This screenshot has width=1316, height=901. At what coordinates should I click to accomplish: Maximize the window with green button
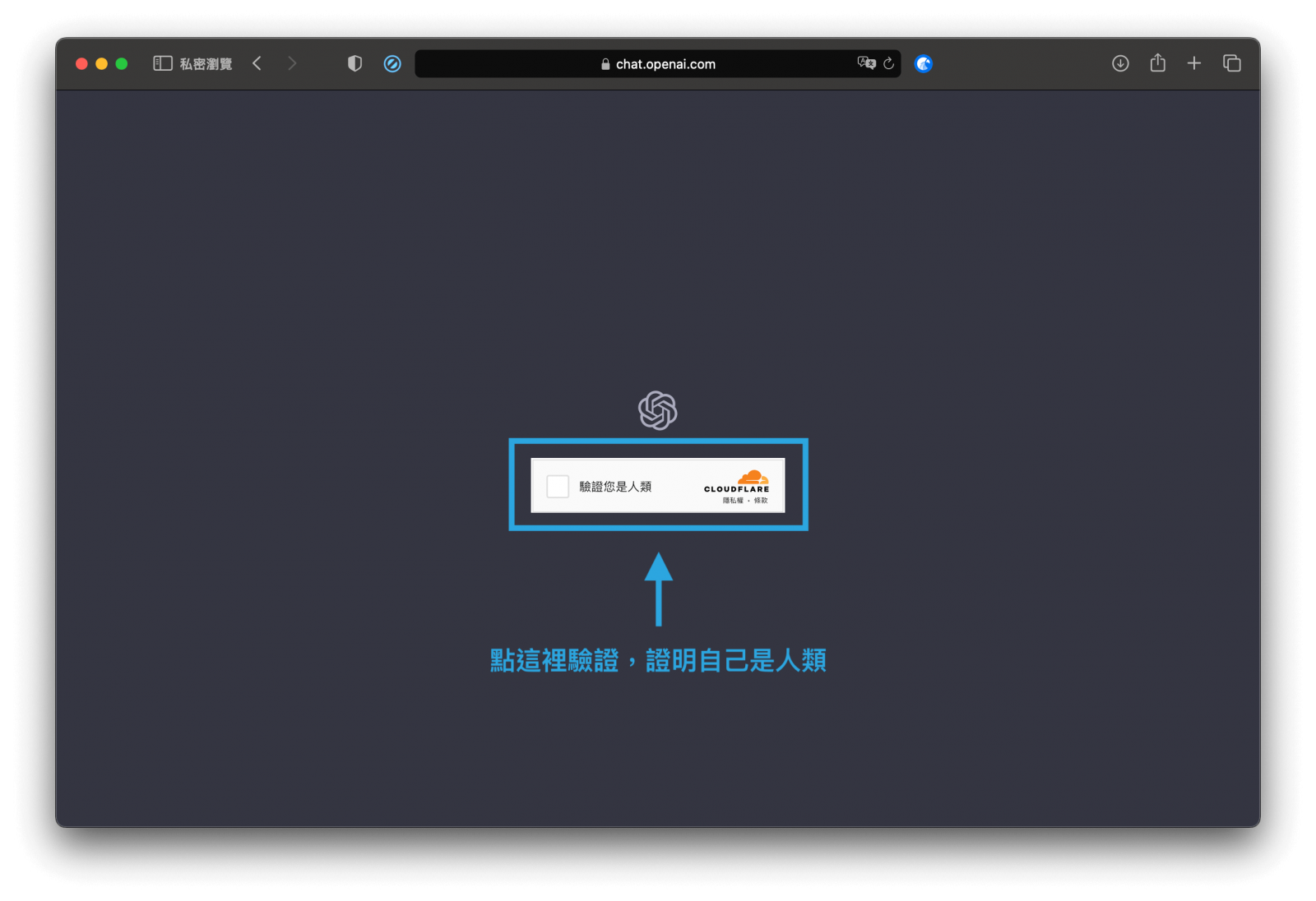(122, 63)
